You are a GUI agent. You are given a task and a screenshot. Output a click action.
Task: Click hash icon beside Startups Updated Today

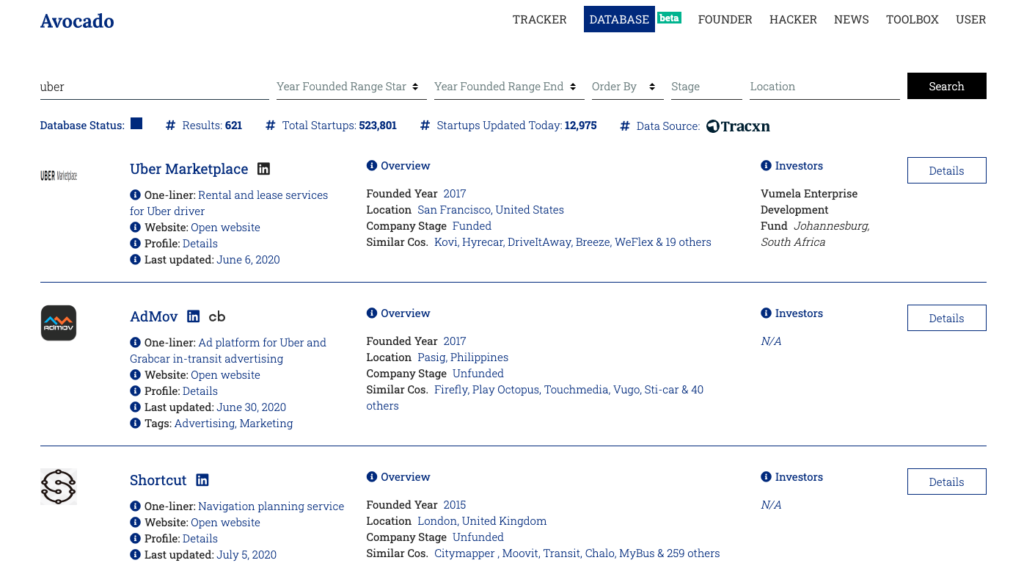(424, 125)
